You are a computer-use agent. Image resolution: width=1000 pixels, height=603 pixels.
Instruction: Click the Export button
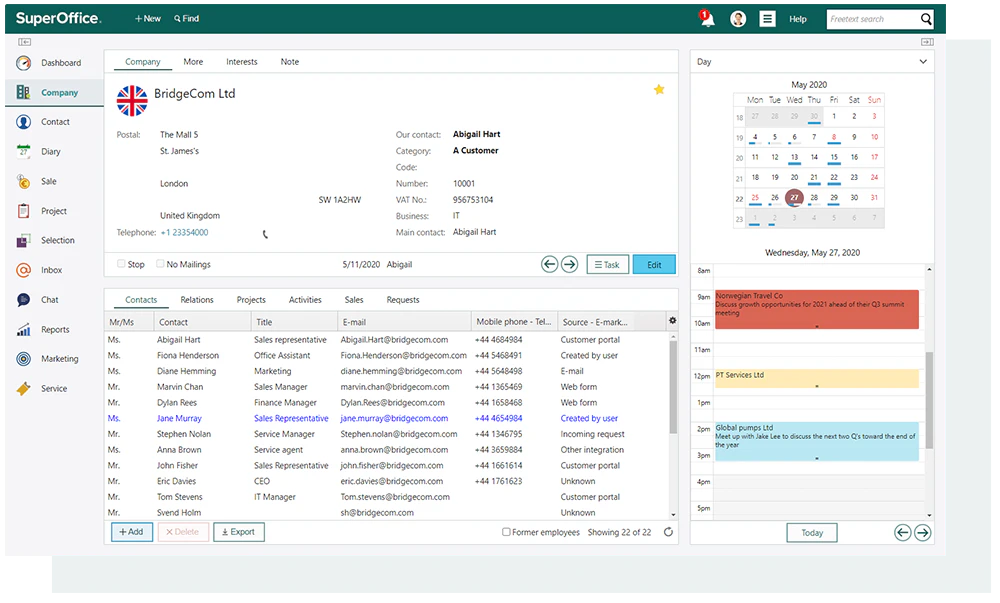[x=239, y=532]
